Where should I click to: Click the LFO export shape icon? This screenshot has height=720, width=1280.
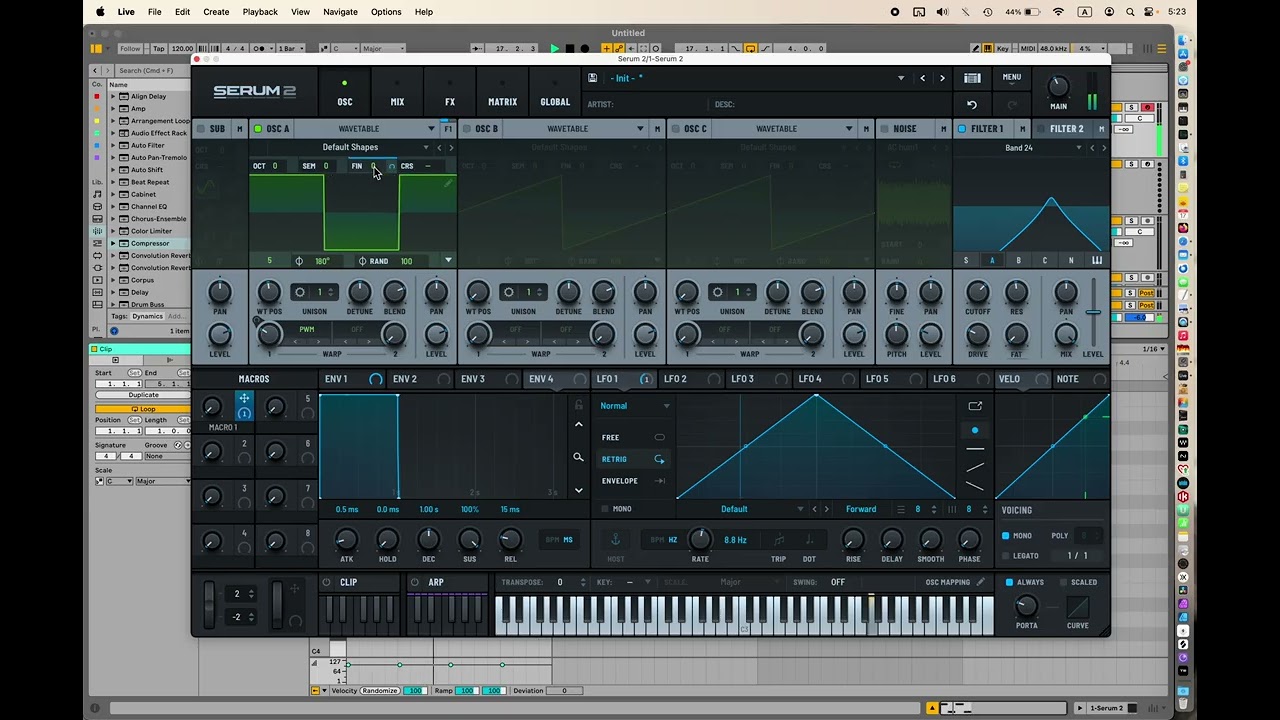[x=975, y=406]
